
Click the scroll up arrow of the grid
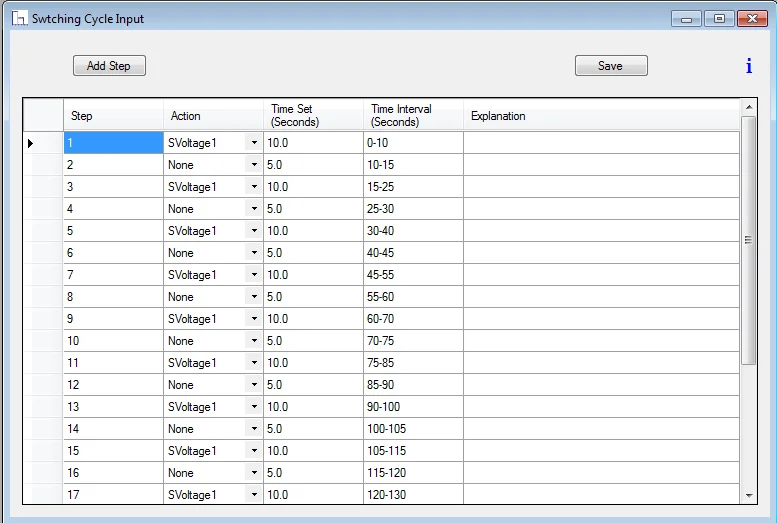click(x=749, y=106)
